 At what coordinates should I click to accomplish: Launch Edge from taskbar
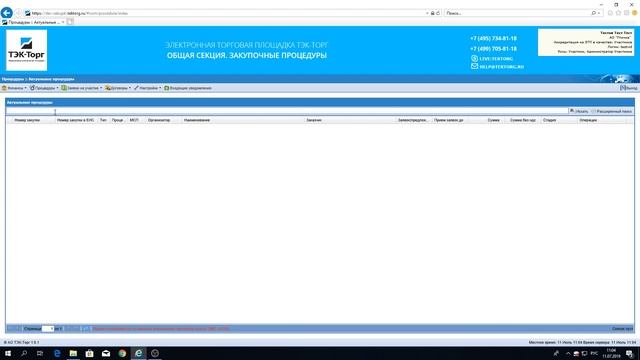coord(57,353)
